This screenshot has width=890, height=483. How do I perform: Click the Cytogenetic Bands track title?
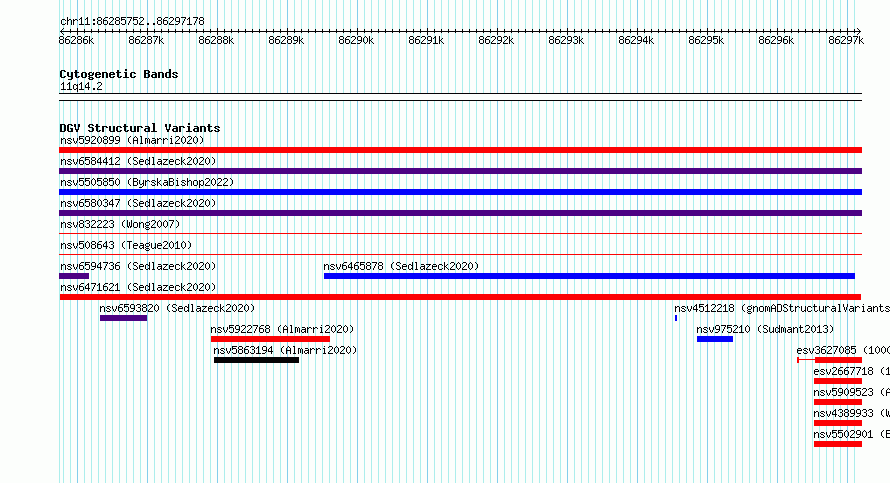pos(119,74)
